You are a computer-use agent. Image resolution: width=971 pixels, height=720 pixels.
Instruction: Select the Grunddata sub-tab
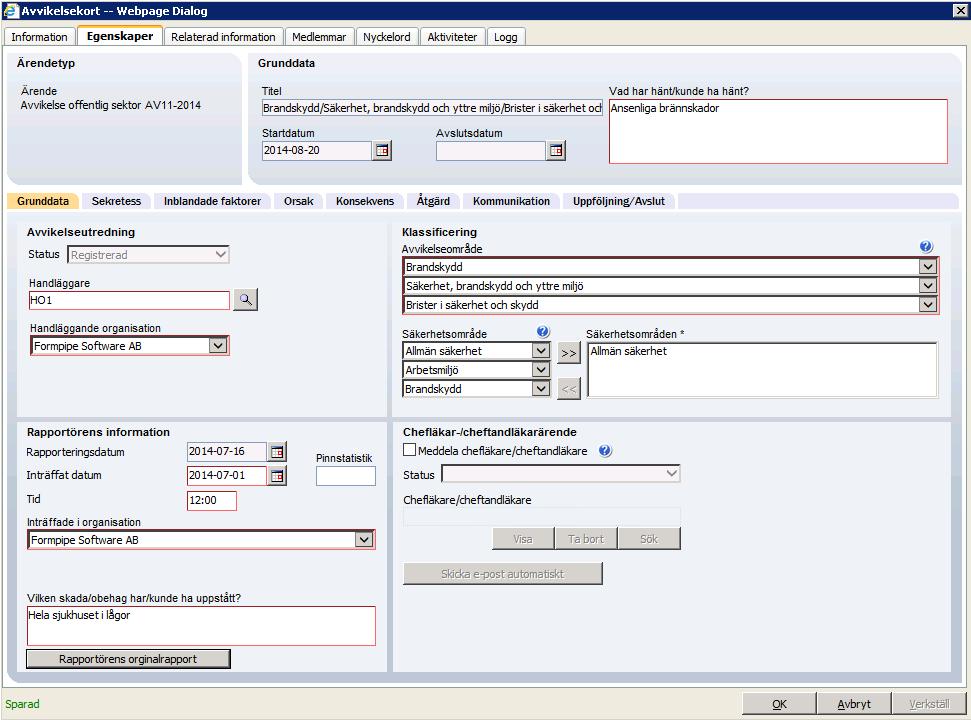tap(43, 201)
